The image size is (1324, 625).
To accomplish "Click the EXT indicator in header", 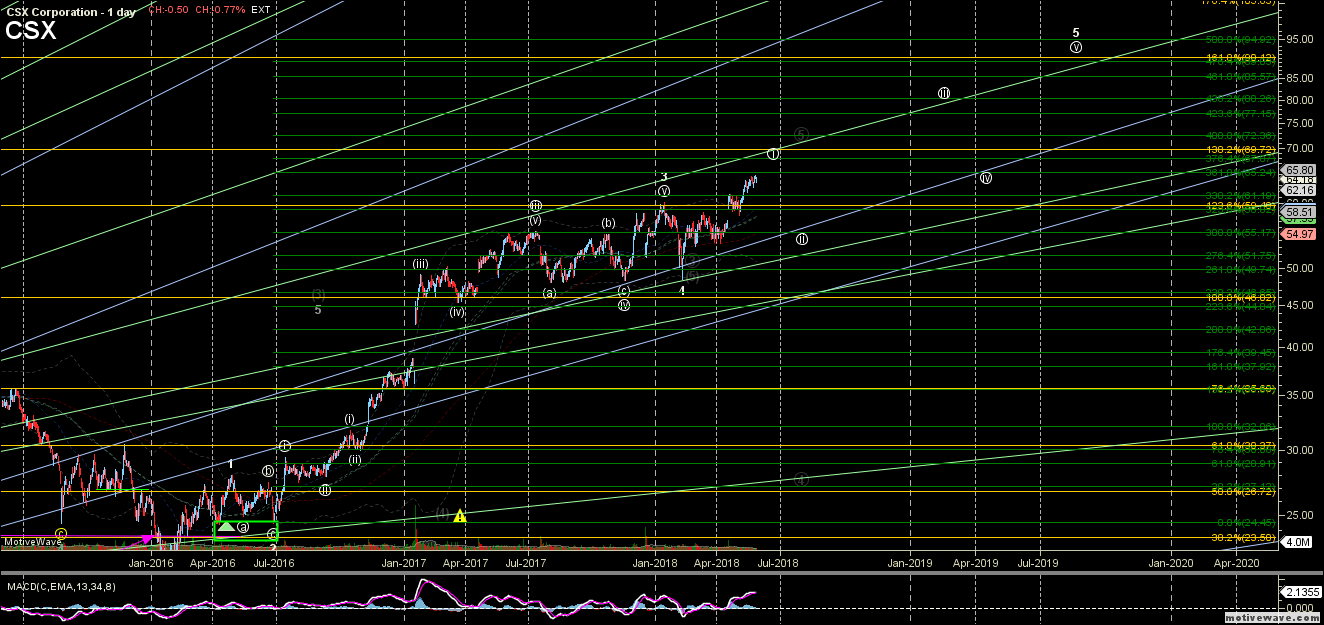I will [x=261, y=9].
